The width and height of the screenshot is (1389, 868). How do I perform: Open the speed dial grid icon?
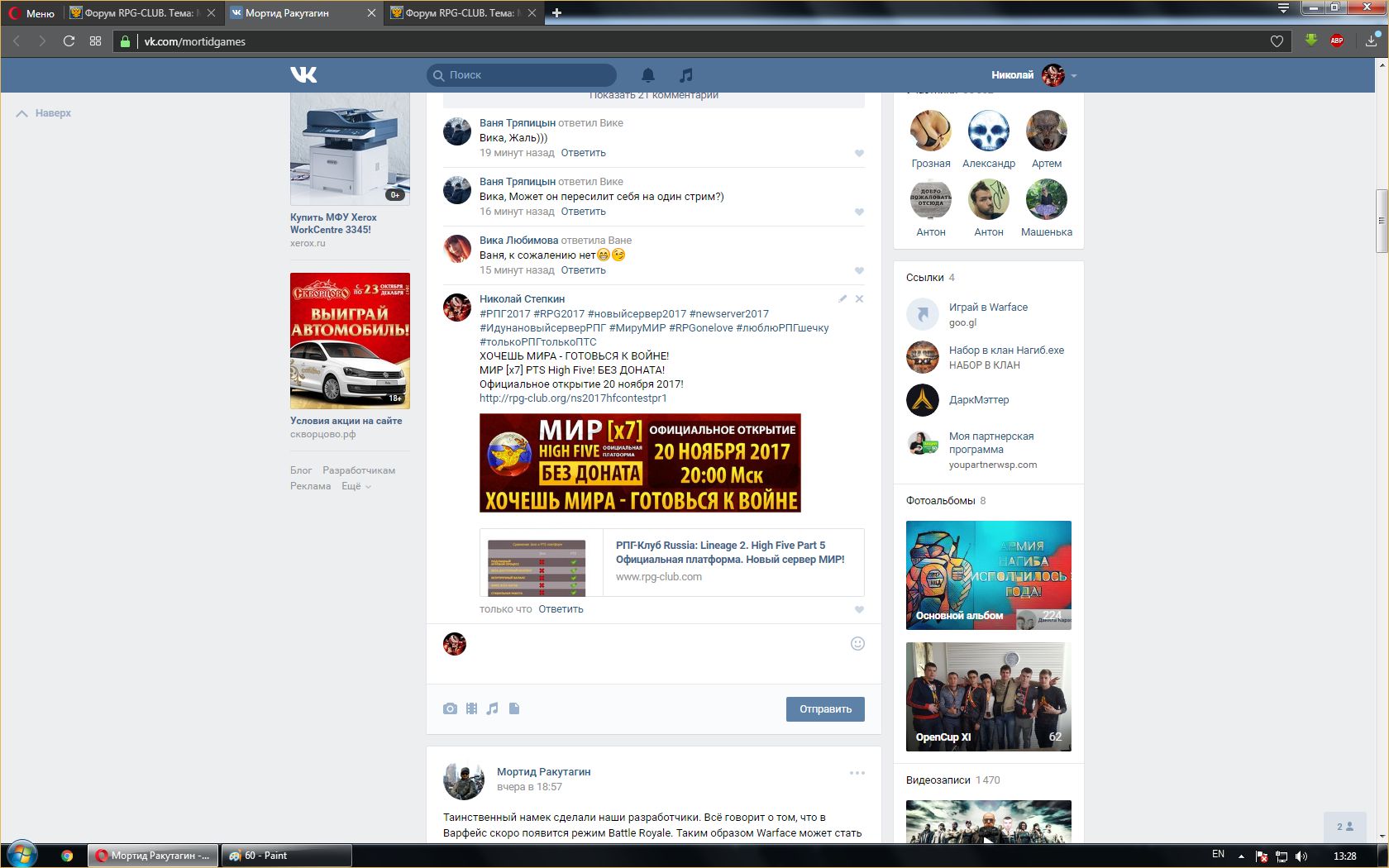click(96, 41)
